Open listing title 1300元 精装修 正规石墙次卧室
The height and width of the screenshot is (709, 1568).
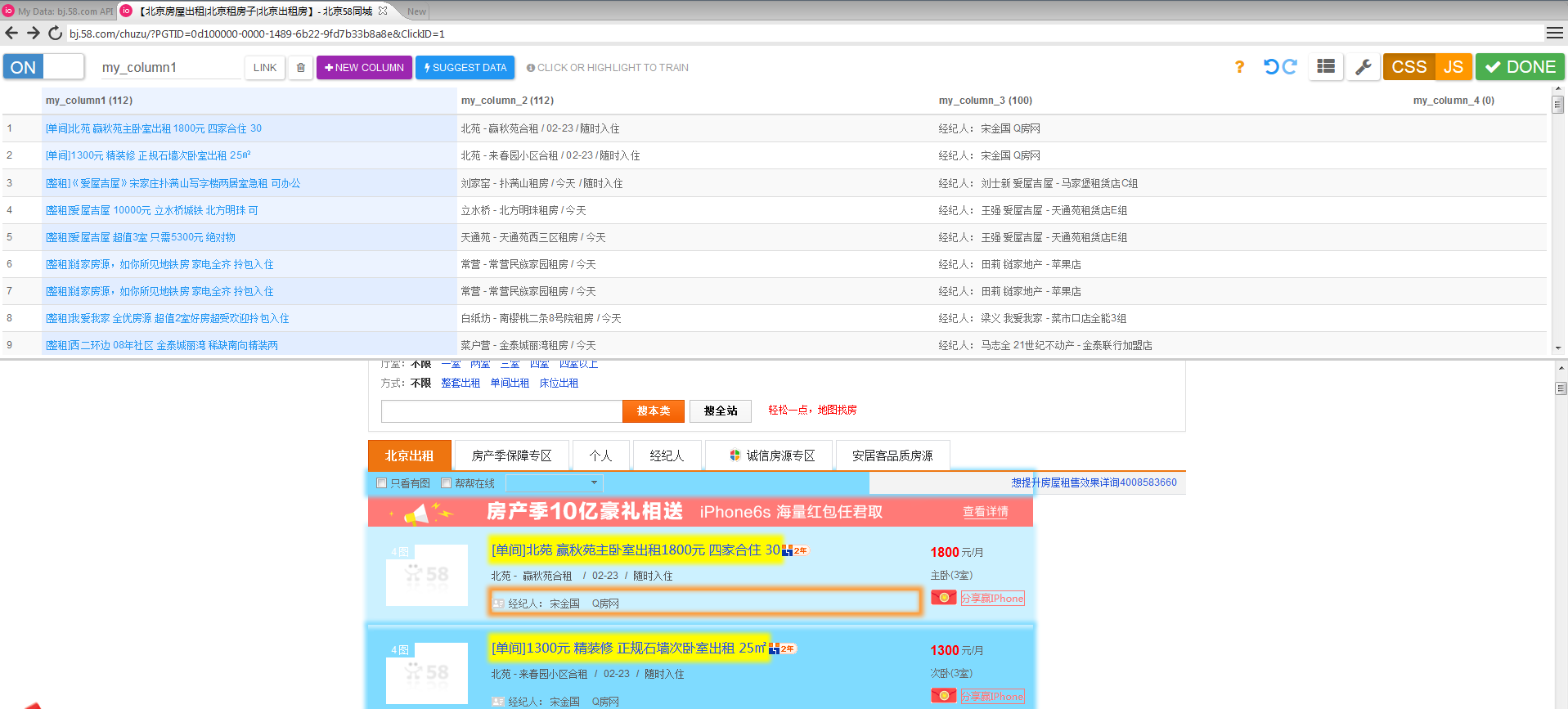click(x=628, y=648)
